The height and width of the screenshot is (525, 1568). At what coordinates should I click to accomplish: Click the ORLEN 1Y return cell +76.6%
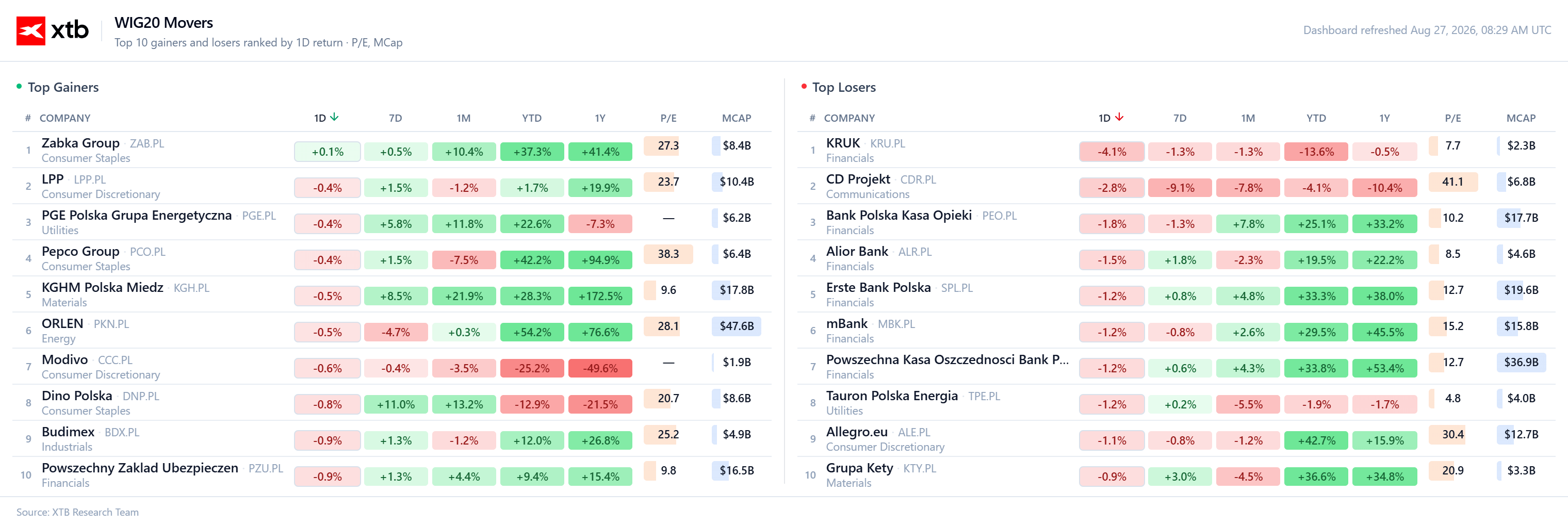pos(600,332)
